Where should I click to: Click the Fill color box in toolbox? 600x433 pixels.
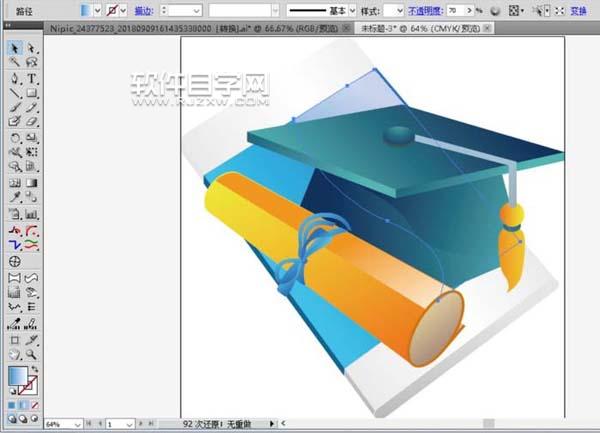17,376
